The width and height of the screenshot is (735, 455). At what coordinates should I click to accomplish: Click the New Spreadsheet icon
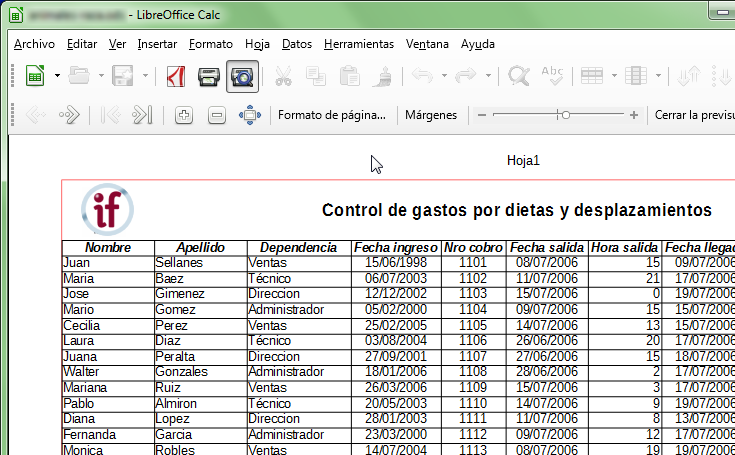point(35,76)
